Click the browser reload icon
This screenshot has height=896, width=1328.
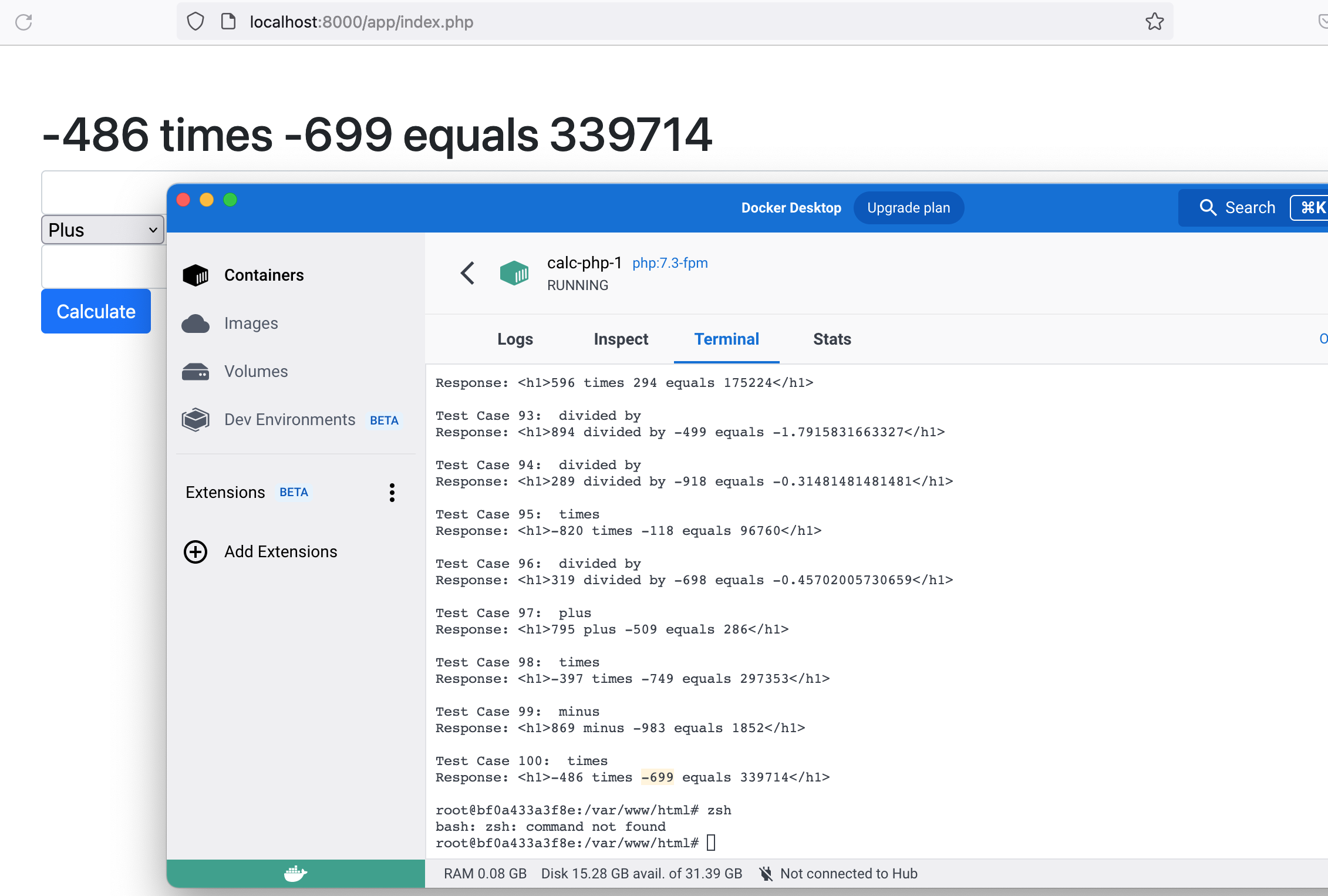[x=23, y=22]
